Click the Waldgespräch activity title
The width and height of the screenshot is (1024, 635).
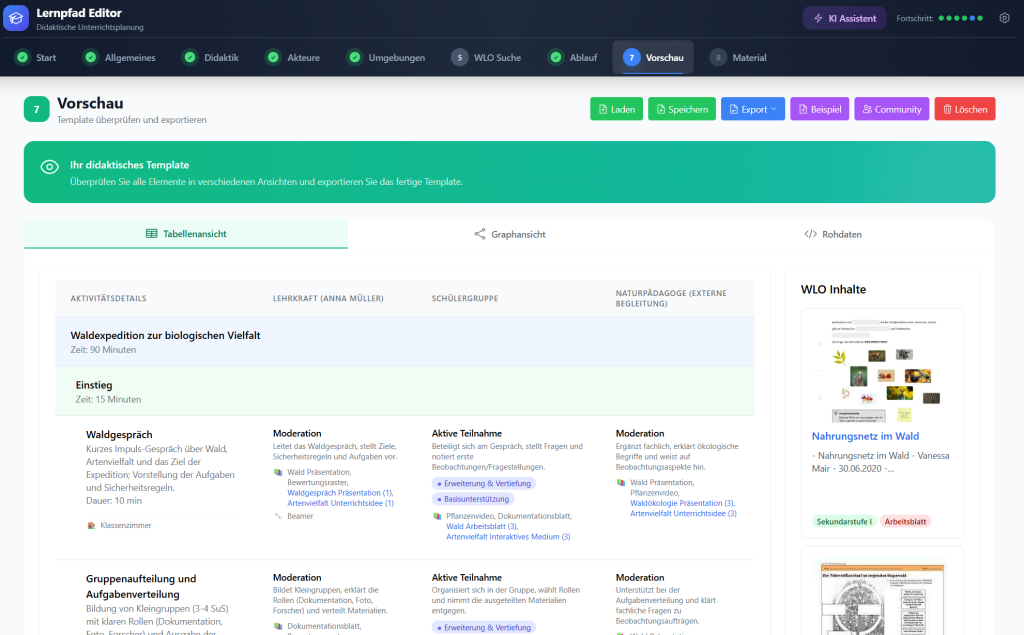tap(119, 434)
